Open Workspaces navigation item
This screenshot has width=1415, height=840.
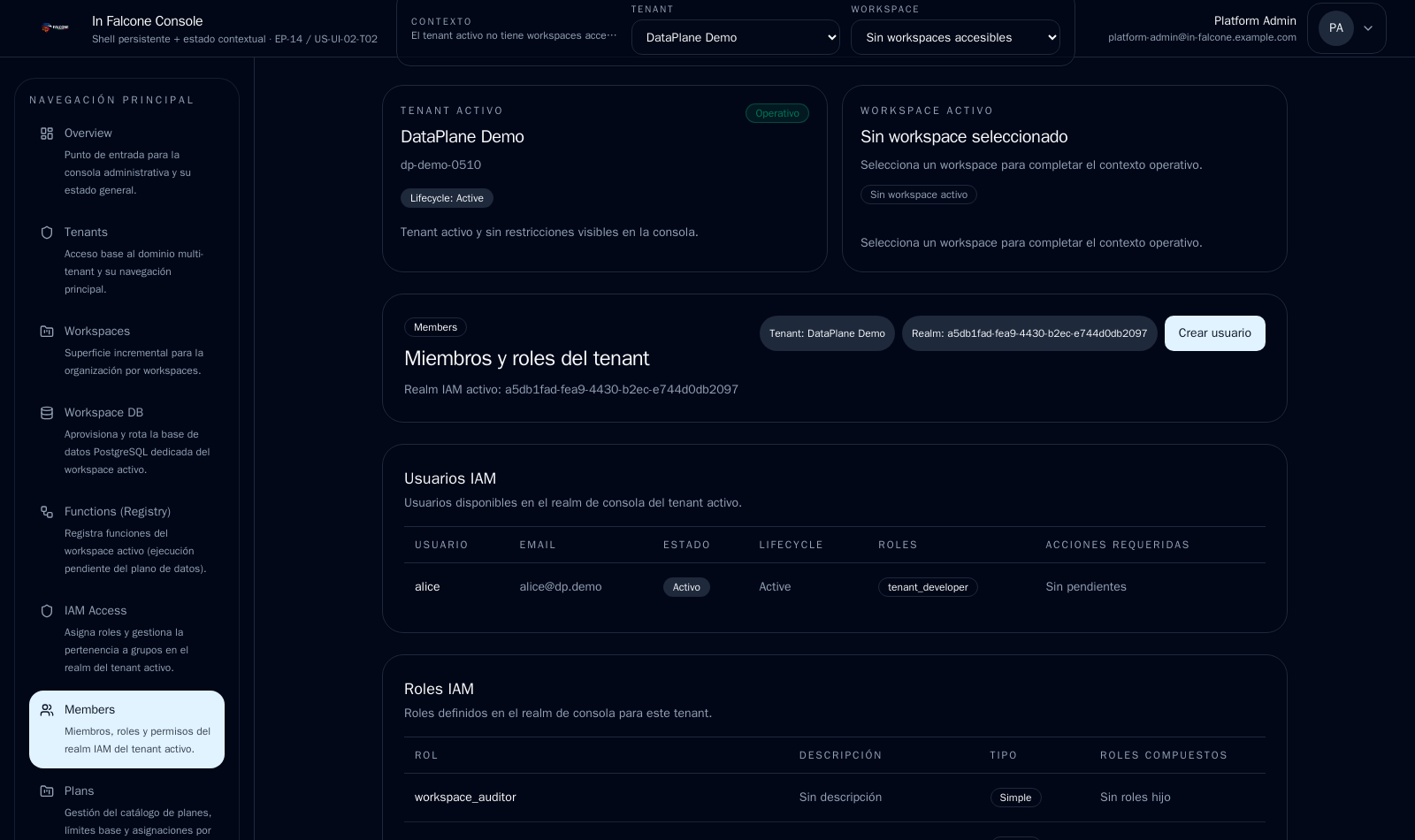tap(126, 349)
